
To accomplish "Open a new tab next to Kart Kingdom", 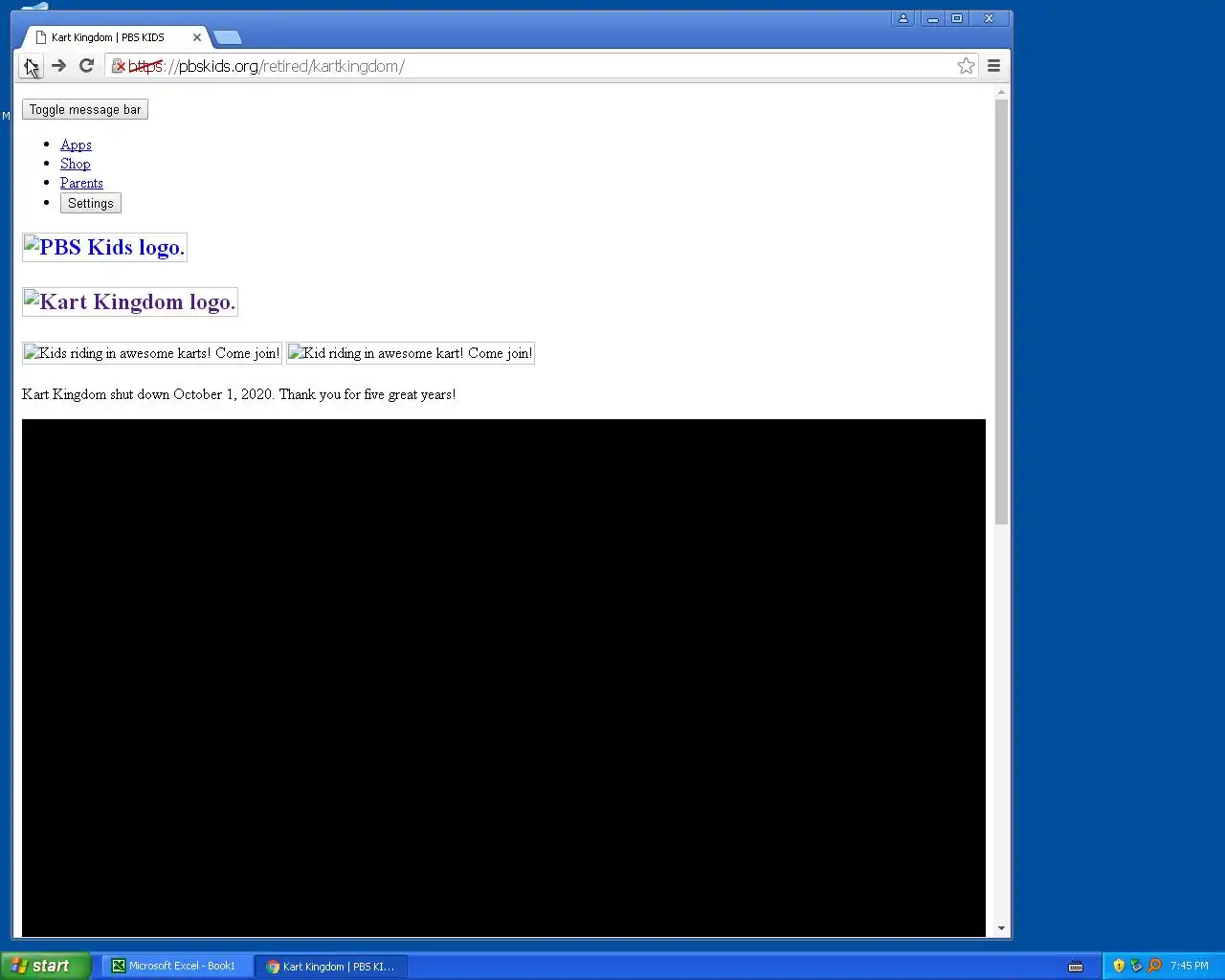I will pos(227,38).
